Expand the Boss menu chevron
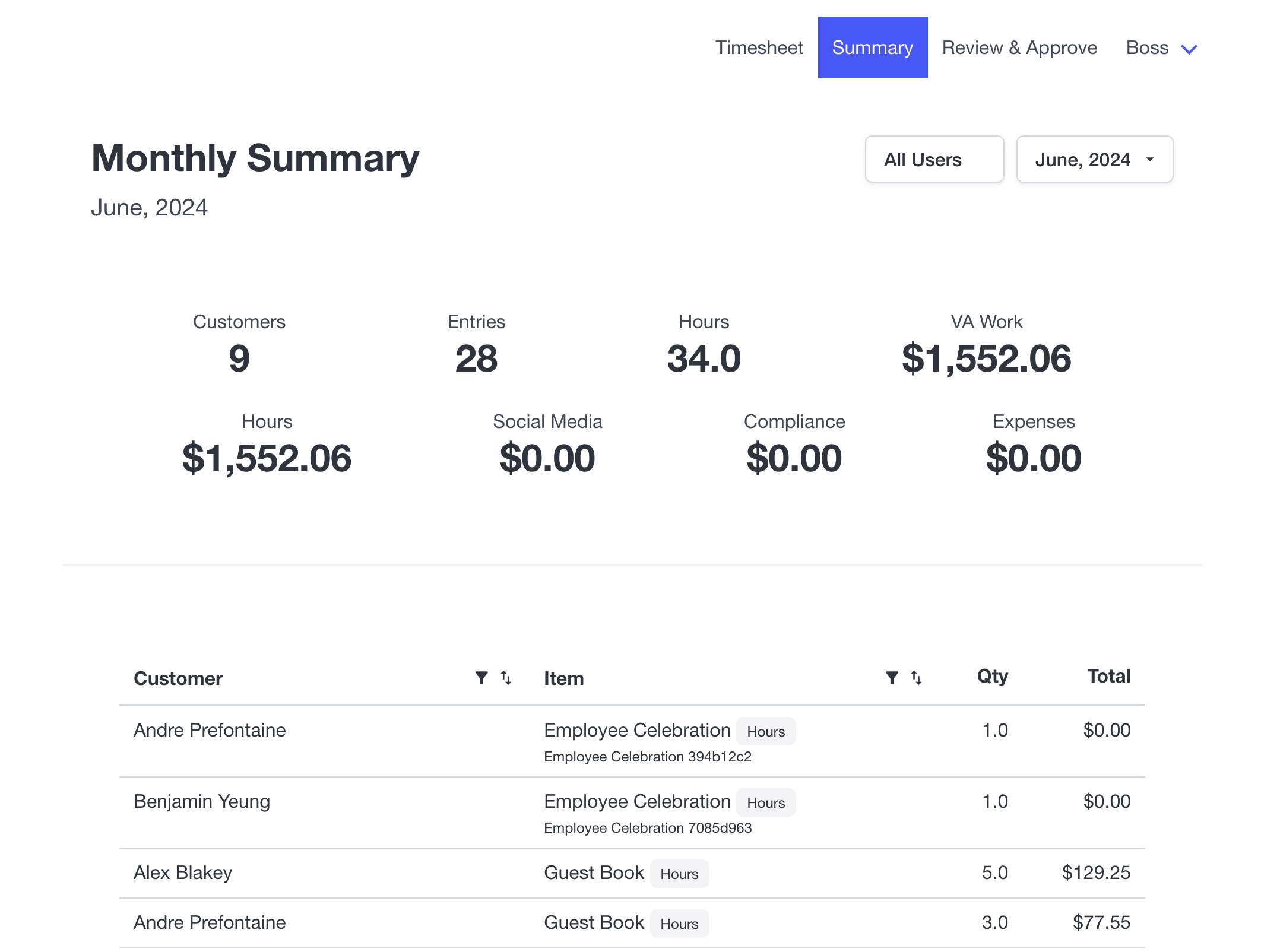 pyautogui.click(x=1189, y=49)
